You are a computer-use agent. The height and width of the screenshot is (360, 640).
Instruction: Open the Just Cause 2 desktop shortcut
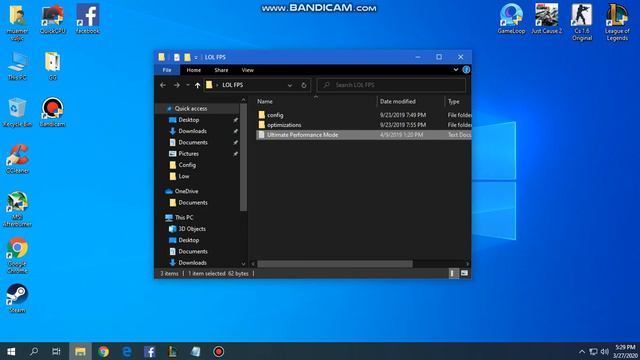[547, 19]
